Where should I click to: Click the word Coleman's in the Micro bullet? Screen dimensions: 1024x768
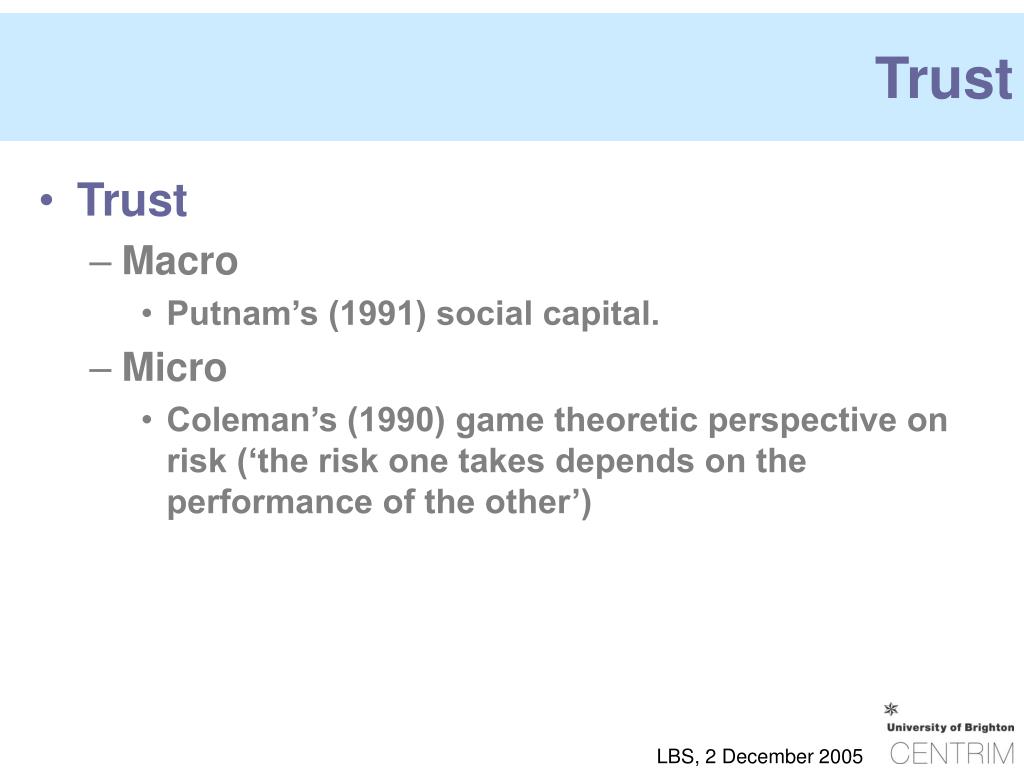click(252, 419)
